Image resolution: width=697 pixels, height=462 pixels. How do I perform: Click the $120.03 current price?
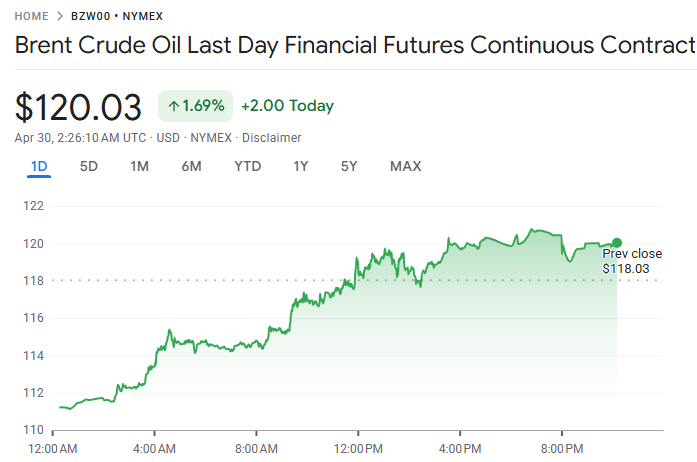(x=79, y=106)
